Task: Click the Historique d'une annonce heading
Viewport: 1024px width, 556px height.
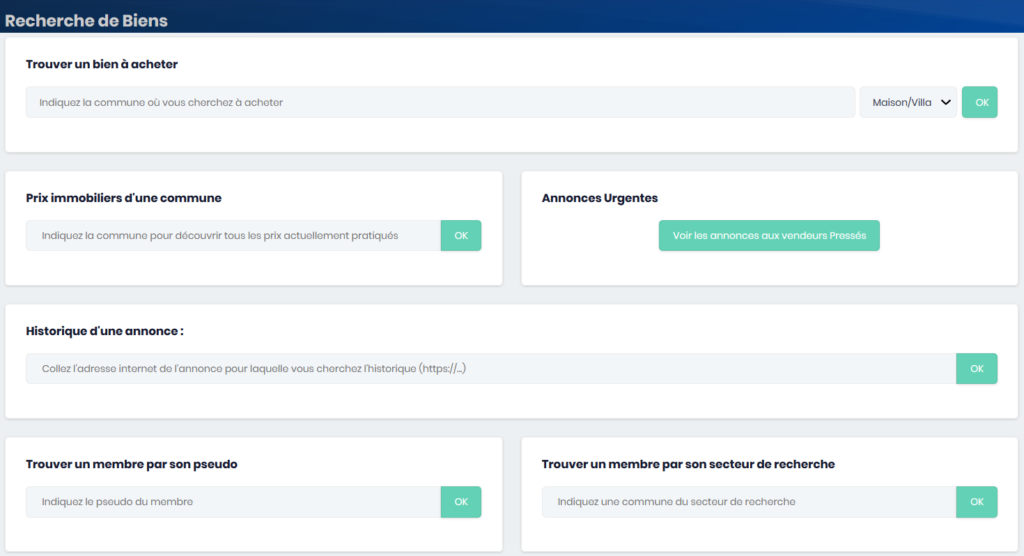Action: [105, 331]
